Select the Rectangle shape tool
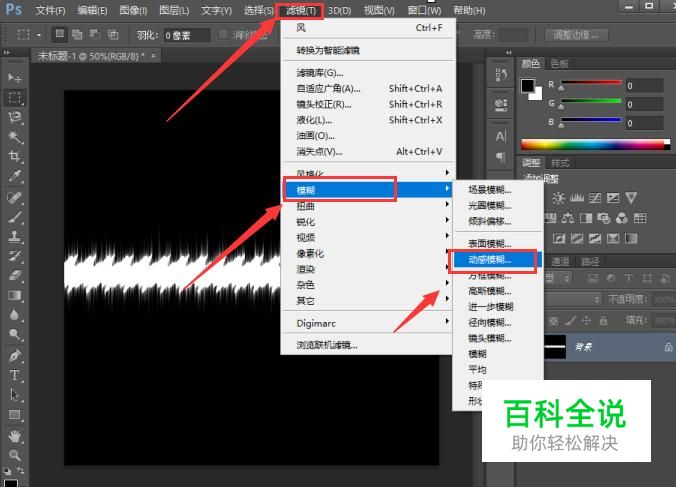Viewport: 676px width, 487px height. [14, 415]
